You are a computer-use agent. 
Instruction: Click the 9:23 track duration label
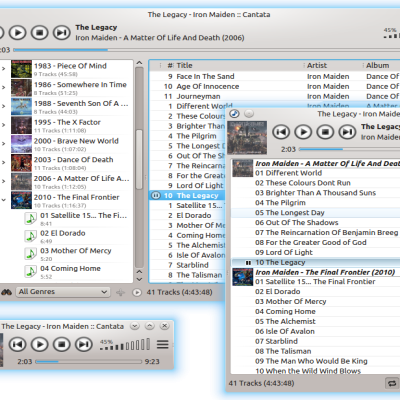(x=152, y=362)
